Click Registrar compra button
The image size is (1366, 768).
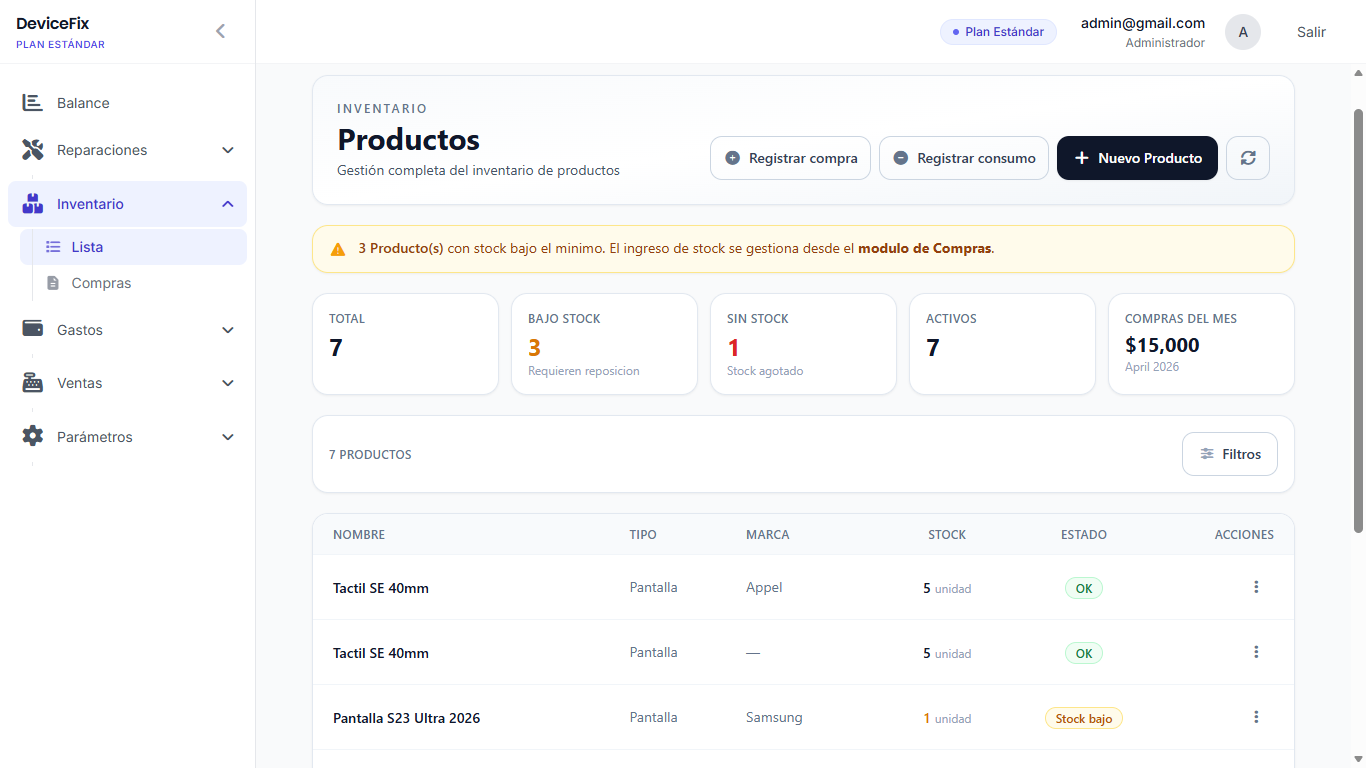tap(790, 158)
